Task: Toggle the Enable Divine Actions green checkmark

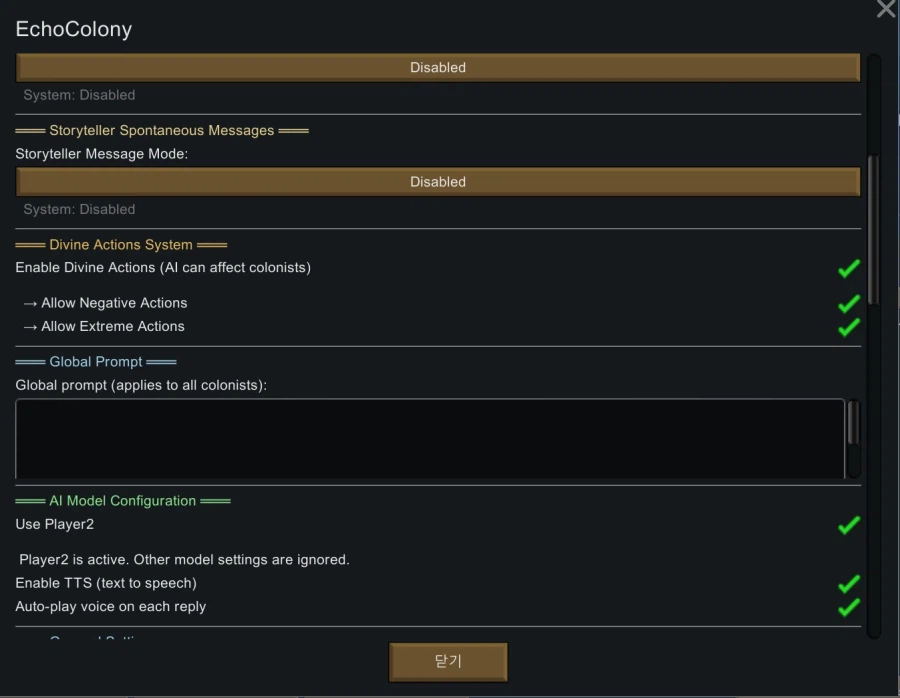Action: [848, 268]
